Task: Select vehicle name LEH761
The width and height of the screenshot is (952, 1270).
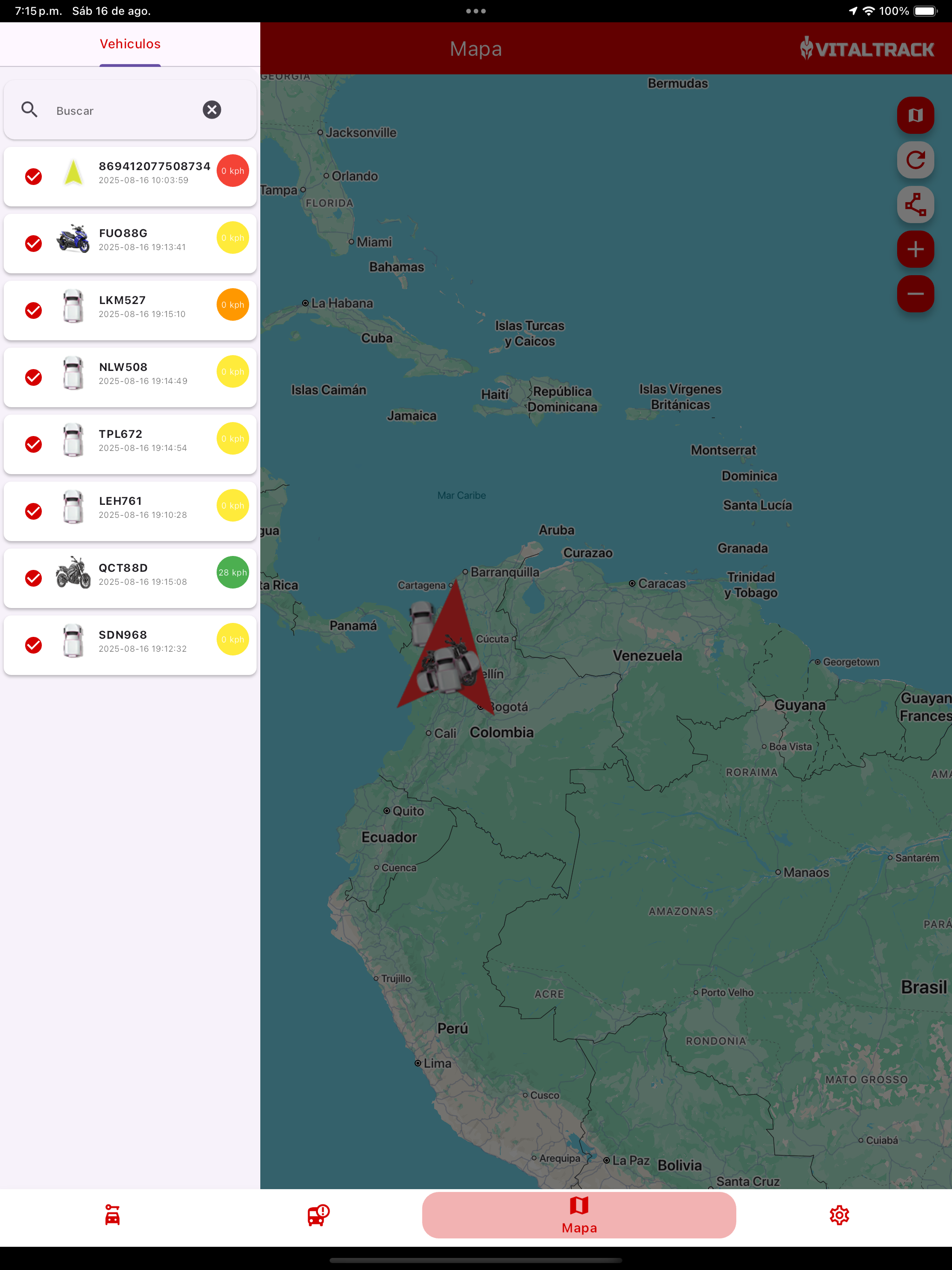Action: click(120, 501)
